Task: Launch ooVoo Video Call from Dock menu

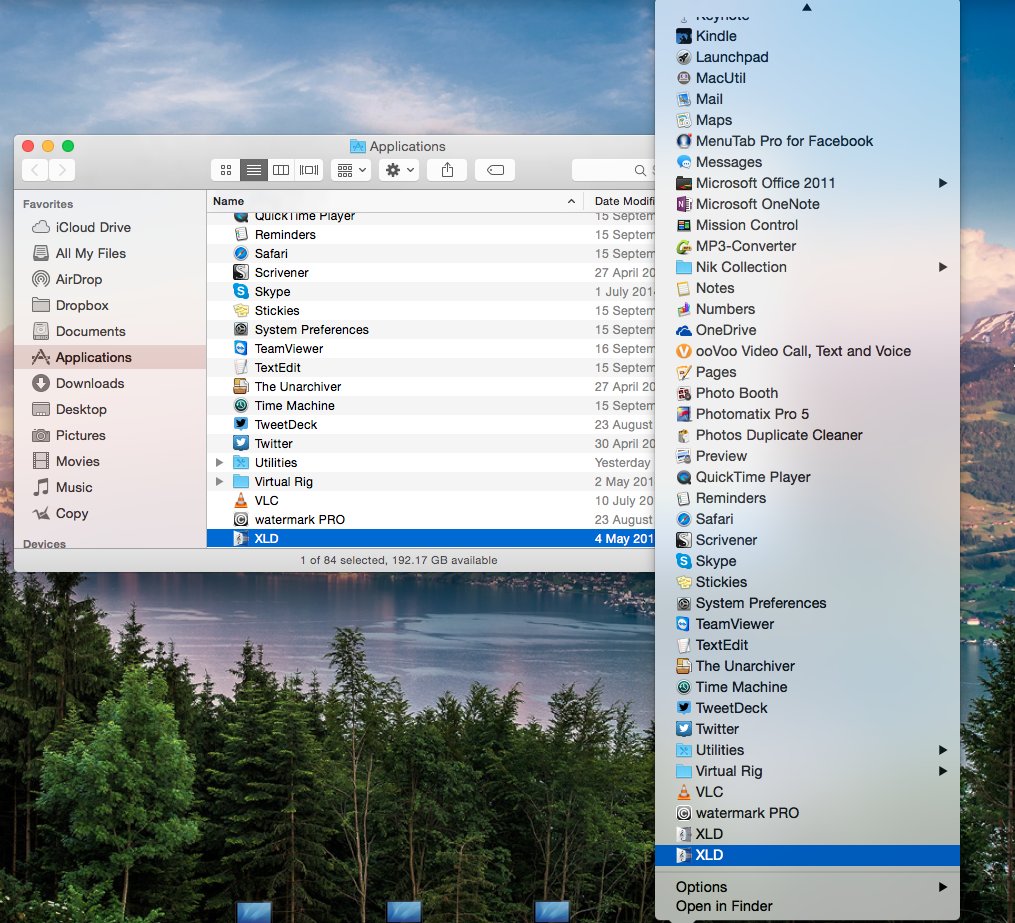Action: 807,351
